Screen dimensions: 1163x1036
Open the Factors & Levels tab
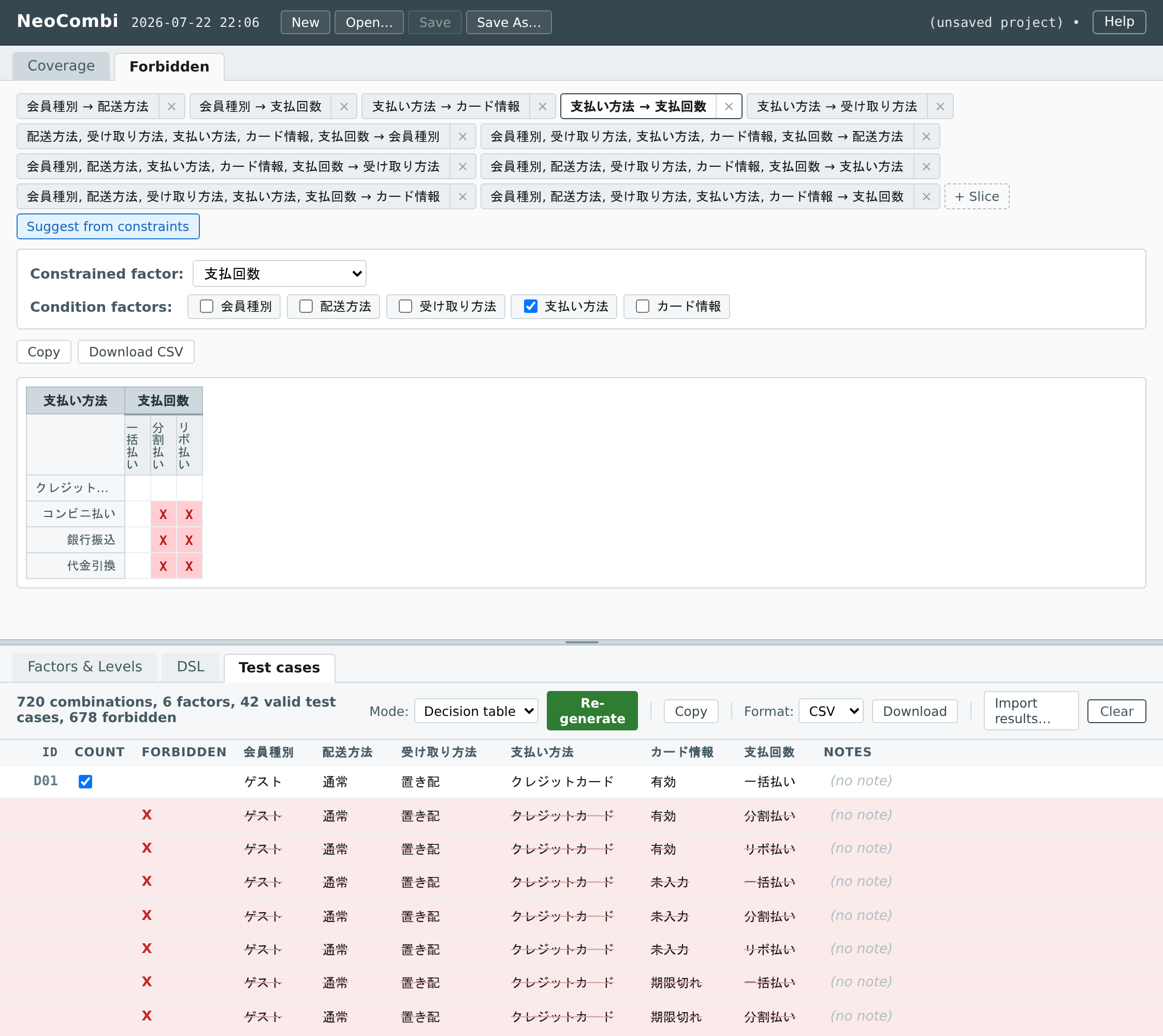[x=85, y=667]
